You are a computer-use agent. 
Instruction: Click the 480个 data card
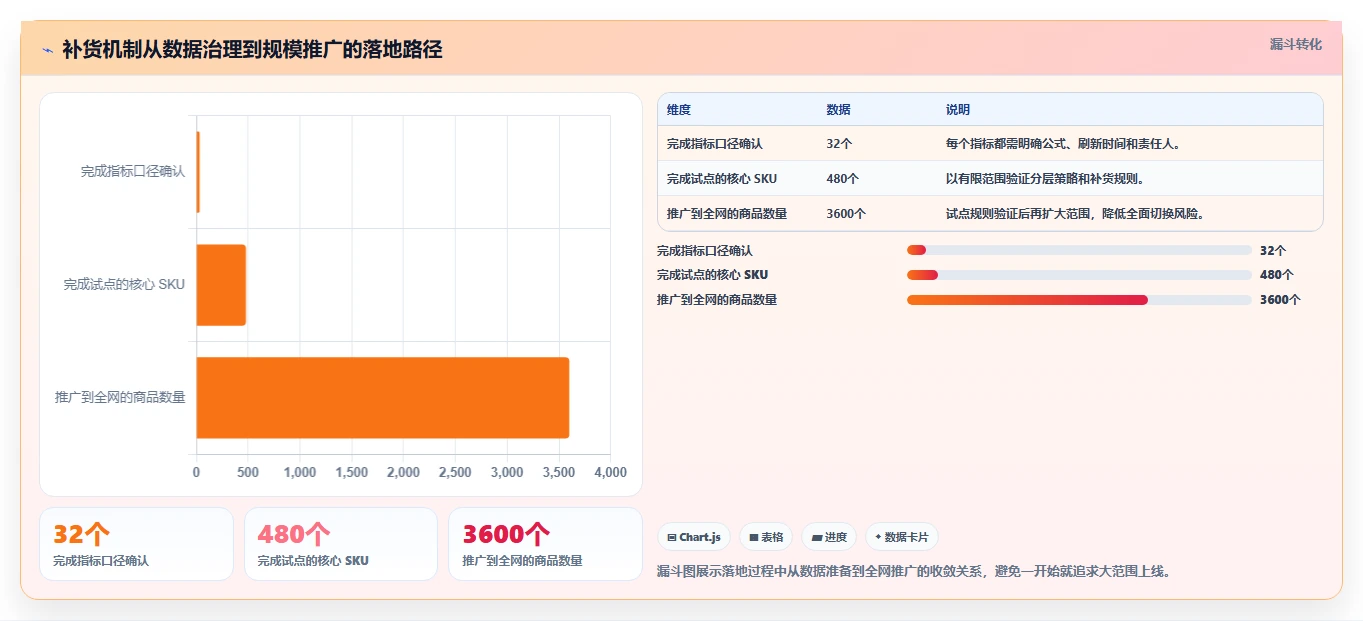pyautogui.click(x=341, y=544)
